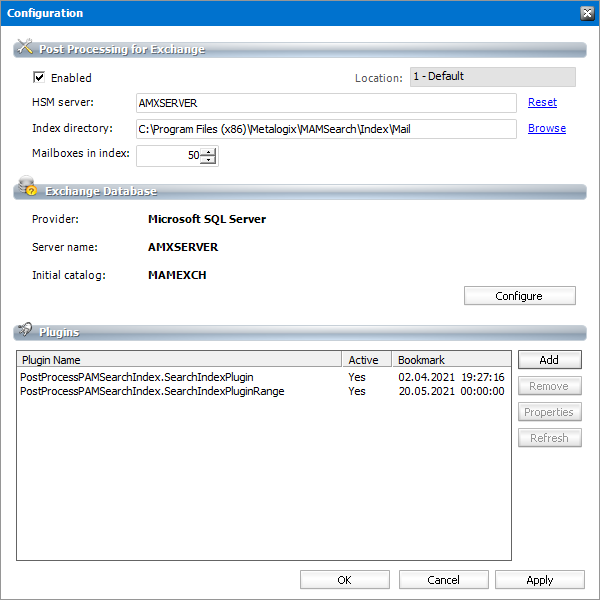Confirm with the OK button
This screenshot has width=600, height=600.
[x=345, y=580]
